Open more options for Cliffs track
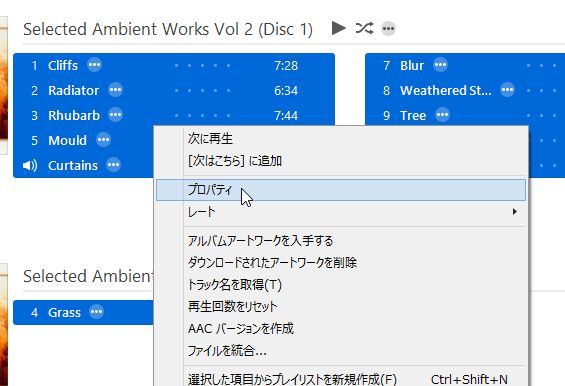Image resolution: width=565 pixels, height=386 pixels. pyautogui.click(x=94, y=65)
